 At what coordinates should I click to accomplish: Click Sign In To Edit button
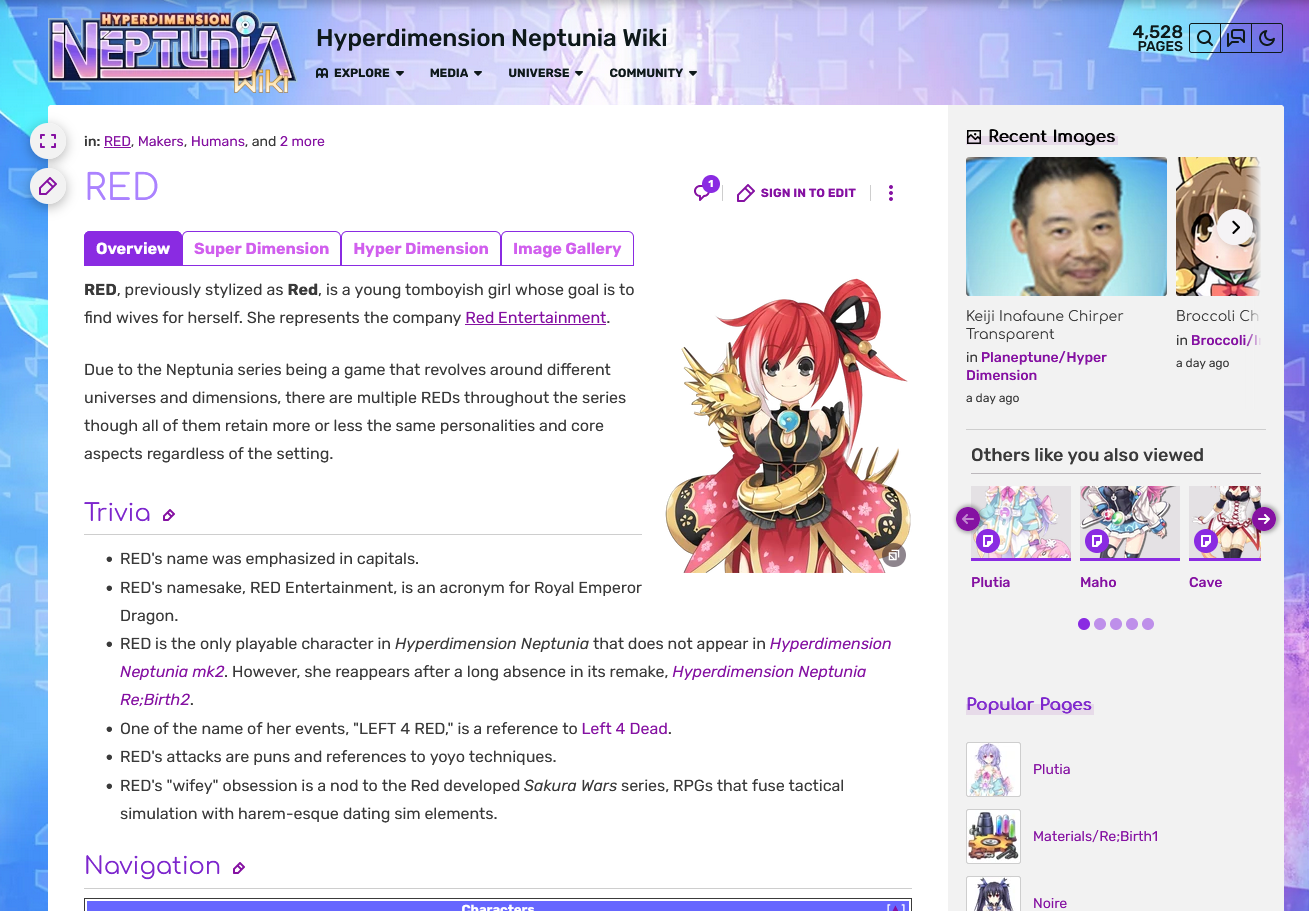796,193
